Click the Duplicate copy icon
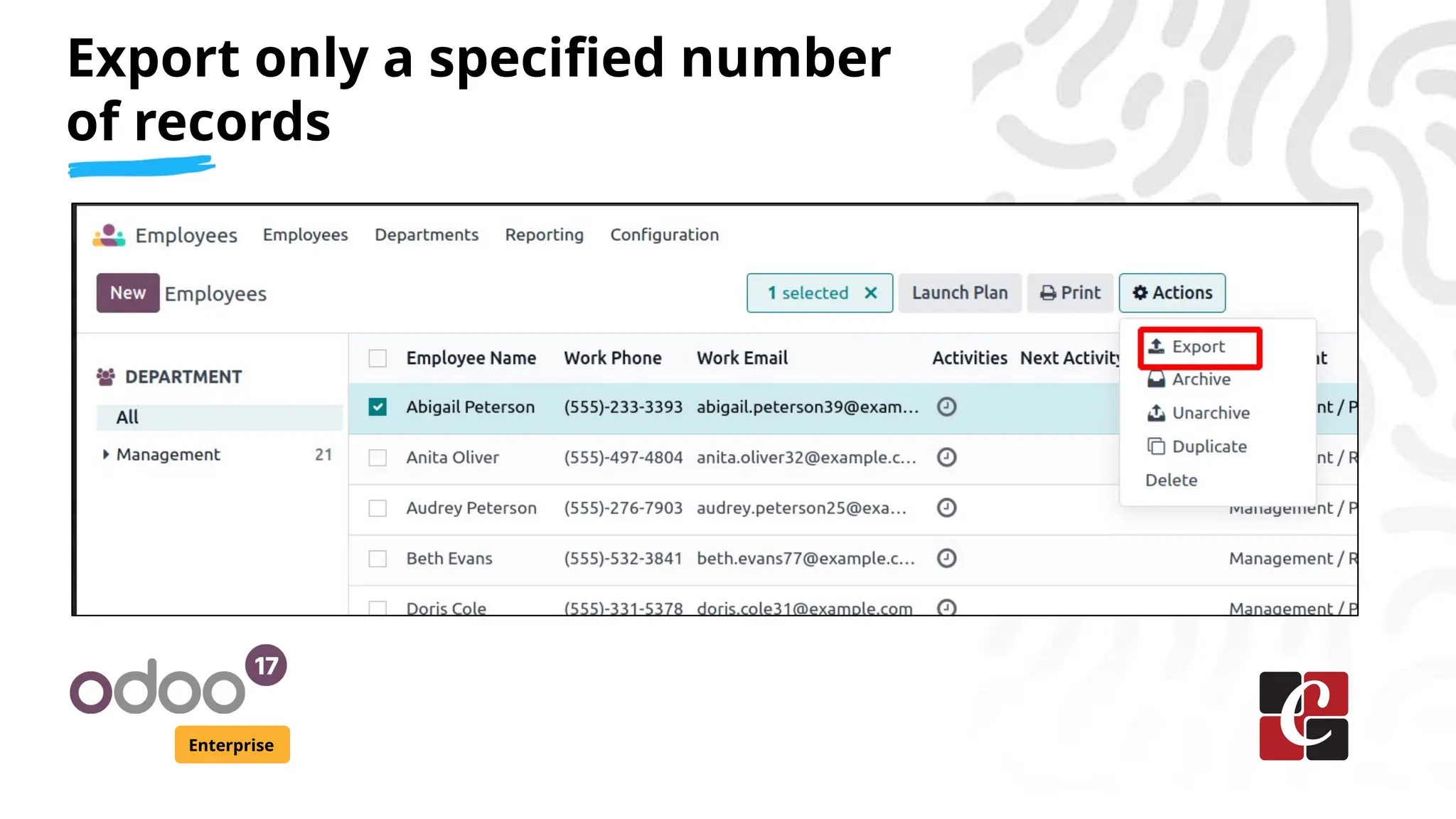Image resolution: width=1456 pixels, height=819 pixels. [1157, 446]
